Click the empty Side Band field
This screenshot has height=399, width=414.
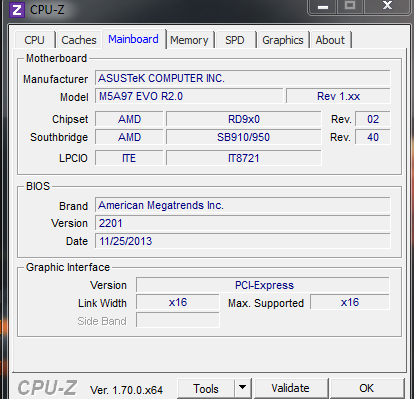pyautogui.click(x=178, y=320)
